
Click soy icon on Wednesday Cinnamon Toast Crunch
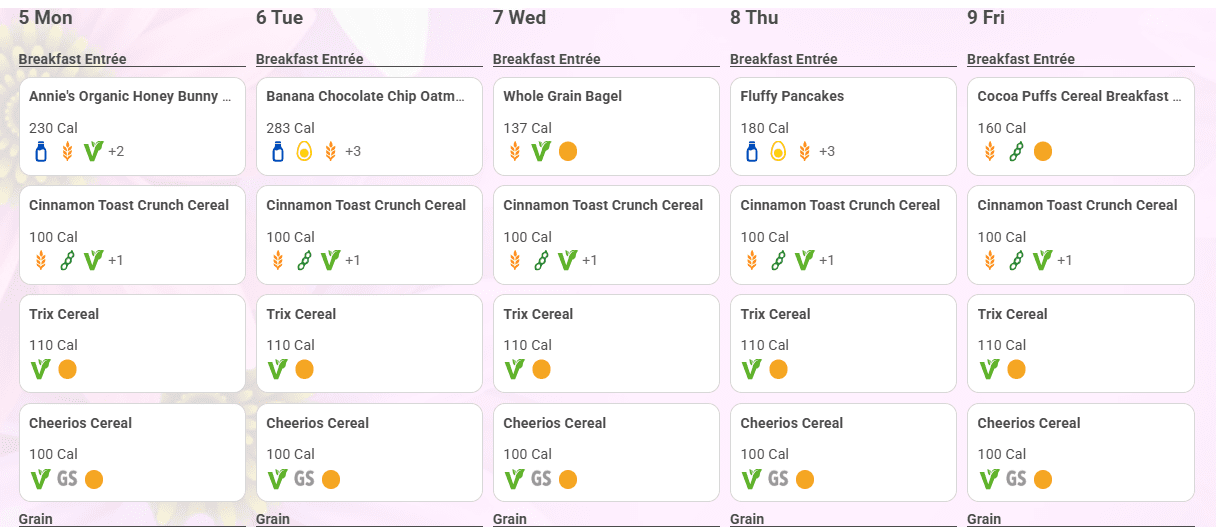click(x=541, y=260)
